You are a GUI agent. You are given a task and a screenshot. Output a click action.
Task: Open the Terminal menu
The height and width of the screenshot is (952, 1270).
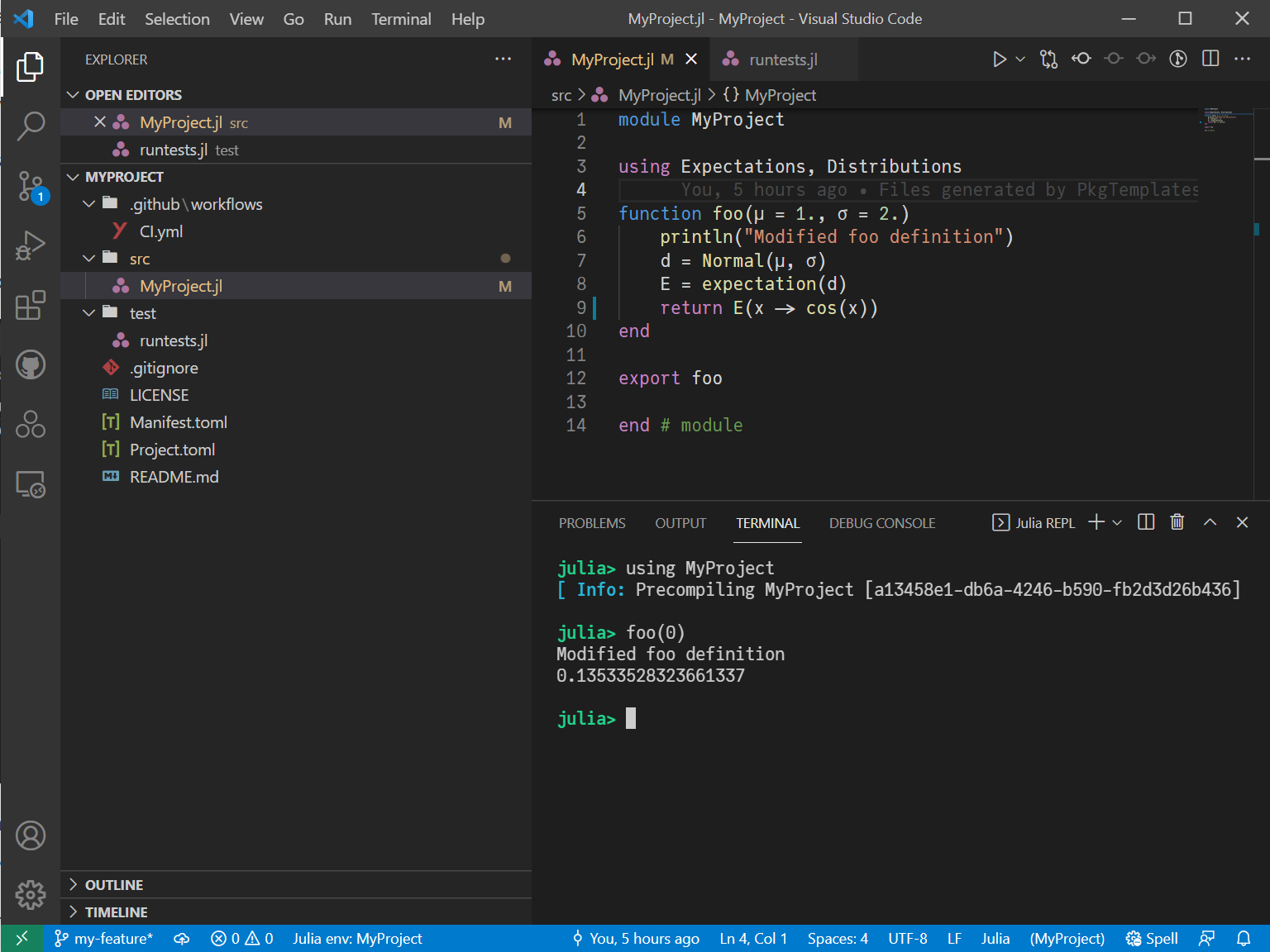pyautogui.click(x=400, y=19)
